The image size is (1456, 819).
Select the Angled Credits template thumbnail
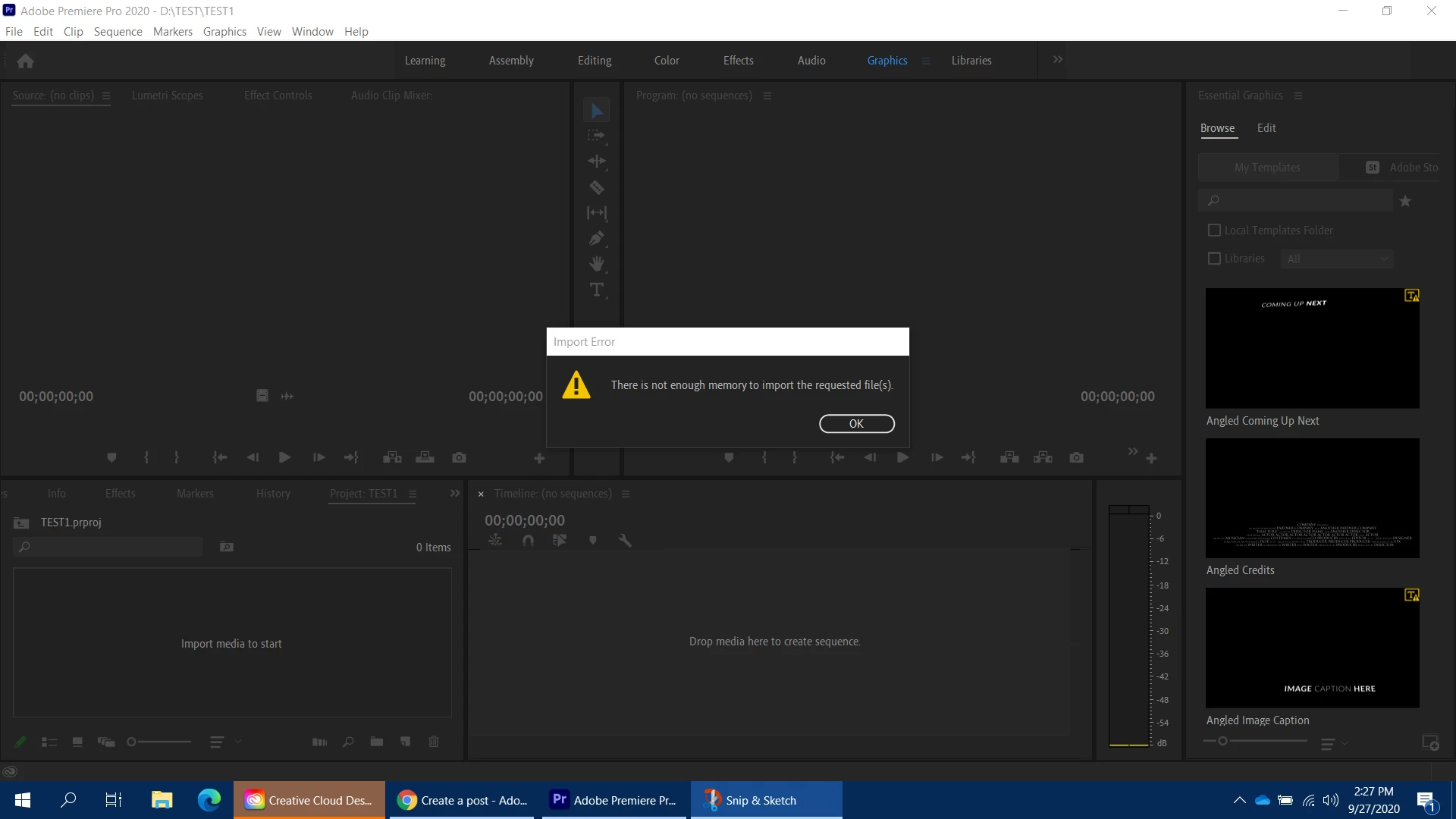1312,498
